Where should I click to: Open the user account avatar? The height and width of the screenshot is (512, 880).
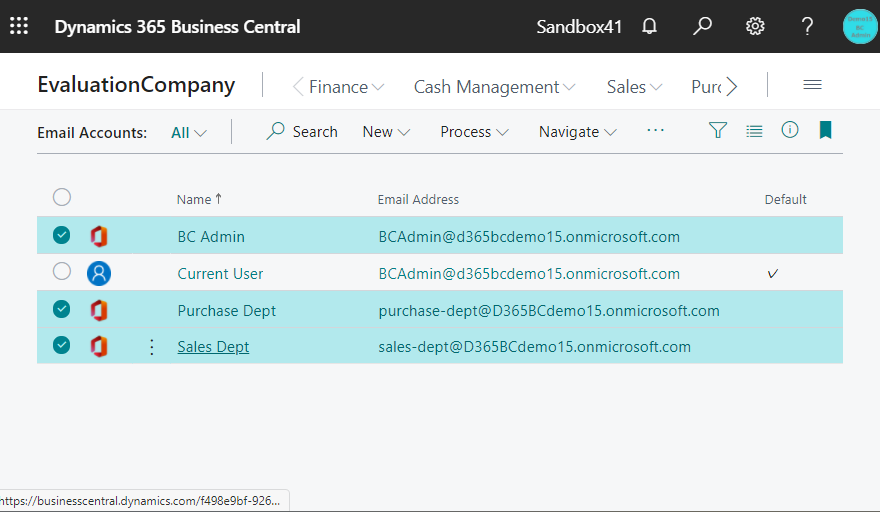pyautogui.click(x=860, y=26)
